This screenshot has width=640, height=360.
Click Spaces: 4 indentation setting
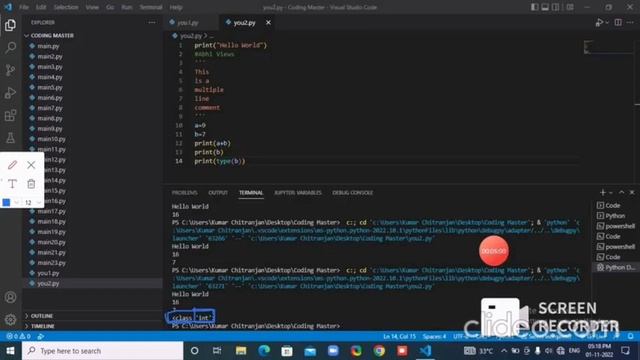(x=434, y=337)
